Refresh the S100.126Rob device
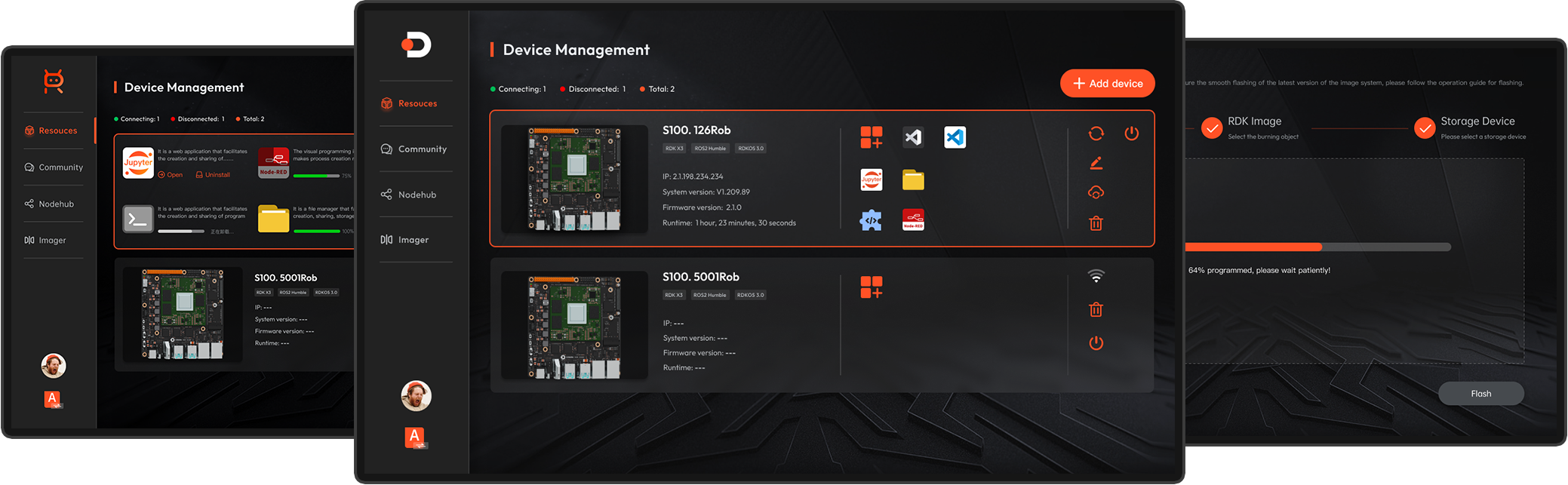 tap(1096, 134)
